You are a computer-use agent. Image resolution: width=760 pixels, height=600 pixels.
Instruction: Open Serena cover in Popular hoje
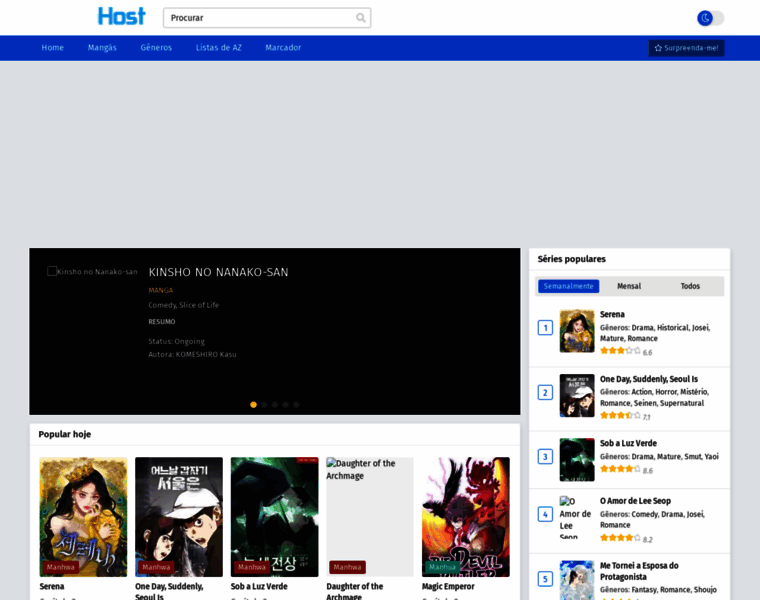[83, 517]
